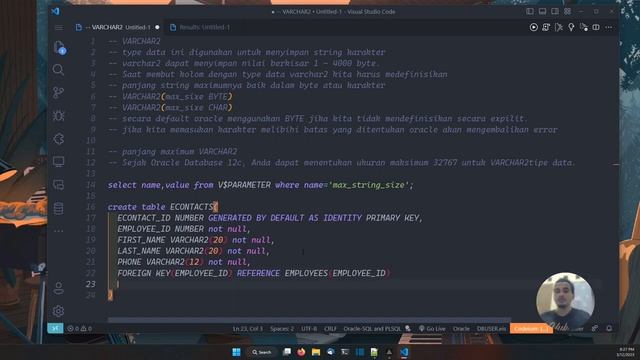Toggle the Secondary Side Bar layout button
640x360 pixels.
click(555, 11)
